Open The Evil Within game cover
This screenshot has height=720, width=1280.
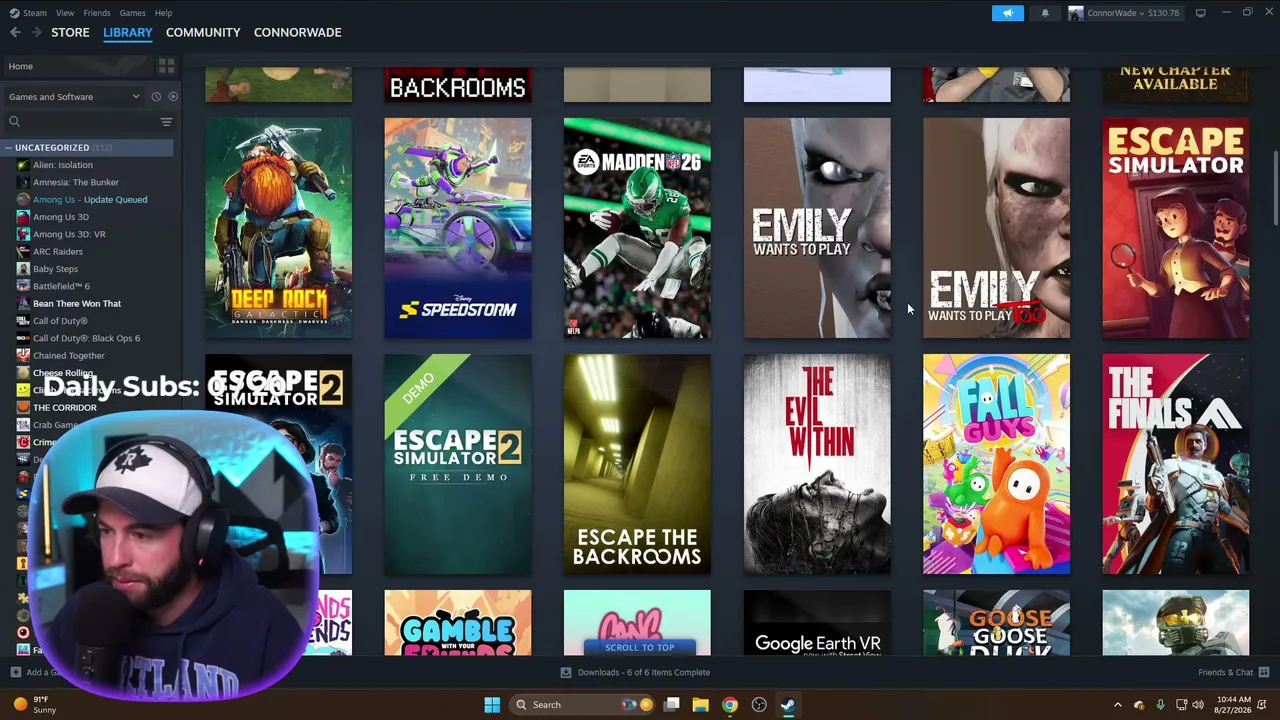point(817,465)
